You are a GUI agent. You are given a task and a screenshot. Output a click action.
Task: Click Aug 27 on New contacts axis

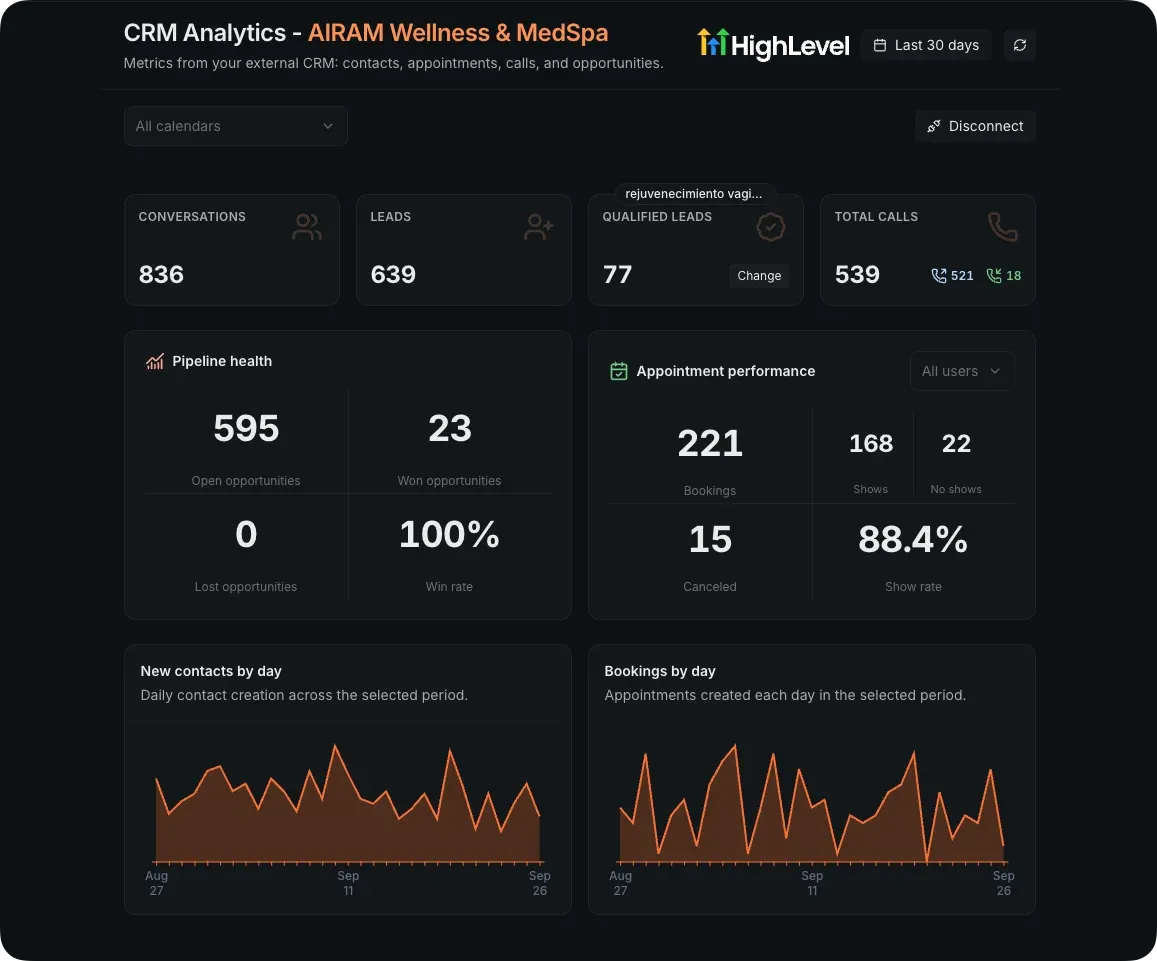click(x=156, y=883)
